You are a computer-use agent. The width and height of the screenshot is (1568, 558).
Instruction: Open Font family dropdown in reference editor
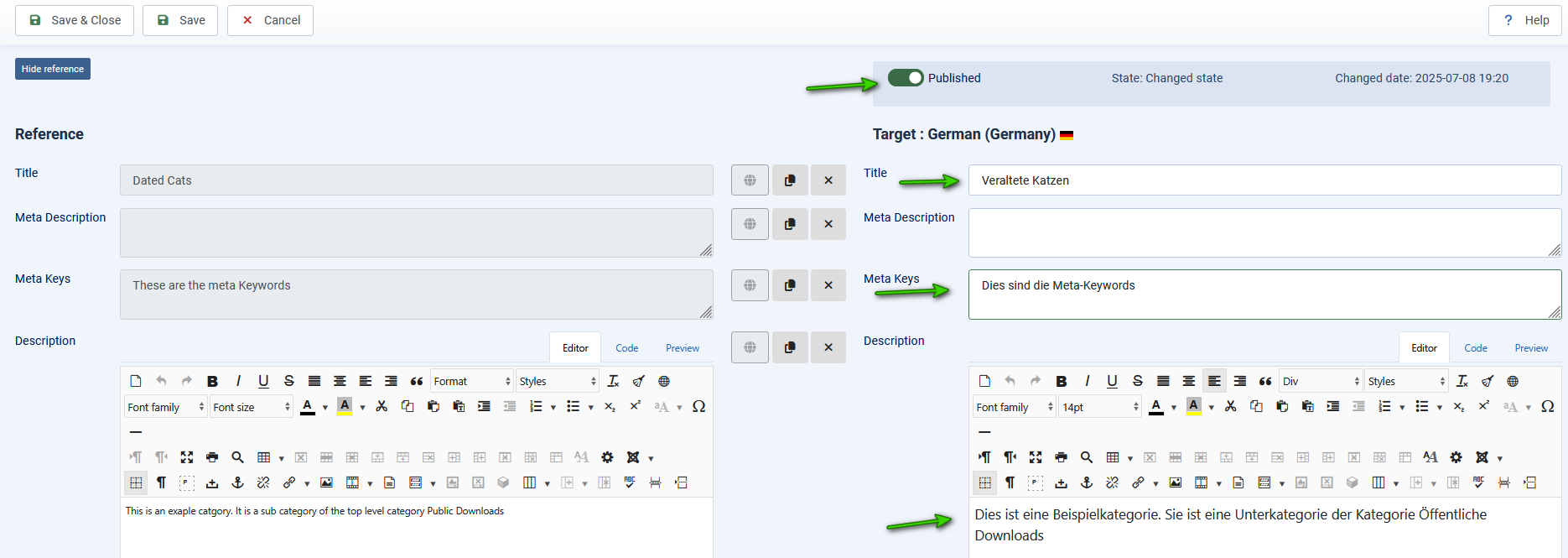[x=165, y=407]
